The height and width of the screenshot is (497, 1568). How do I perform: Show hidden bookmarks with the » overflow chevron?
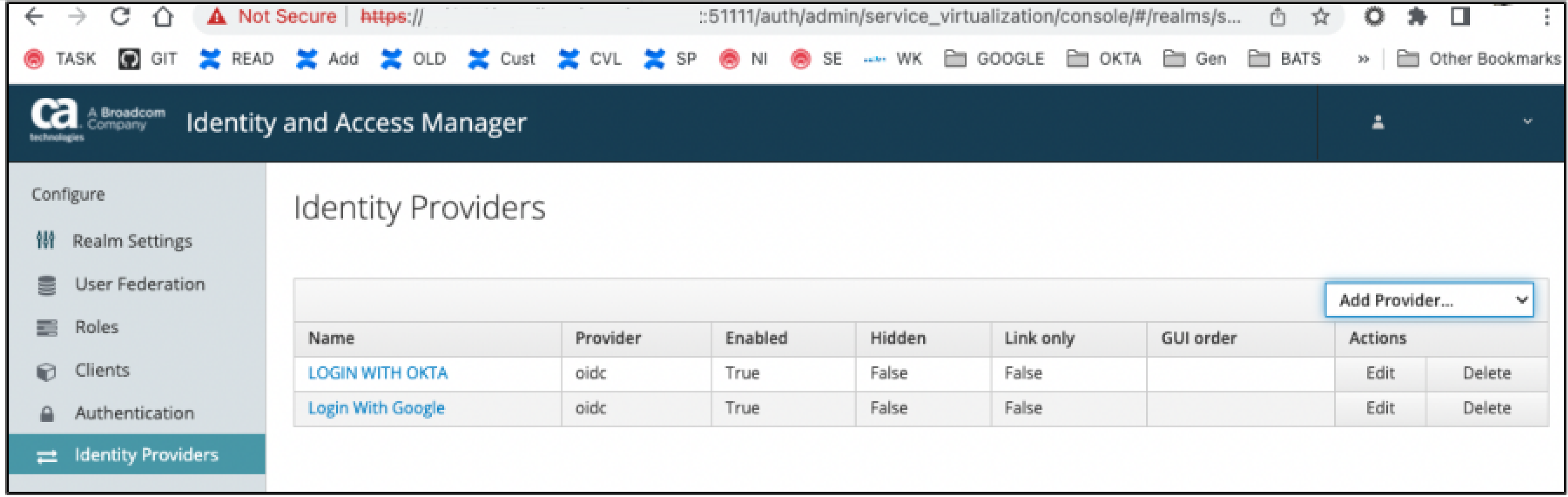(x=1364, y=59)
